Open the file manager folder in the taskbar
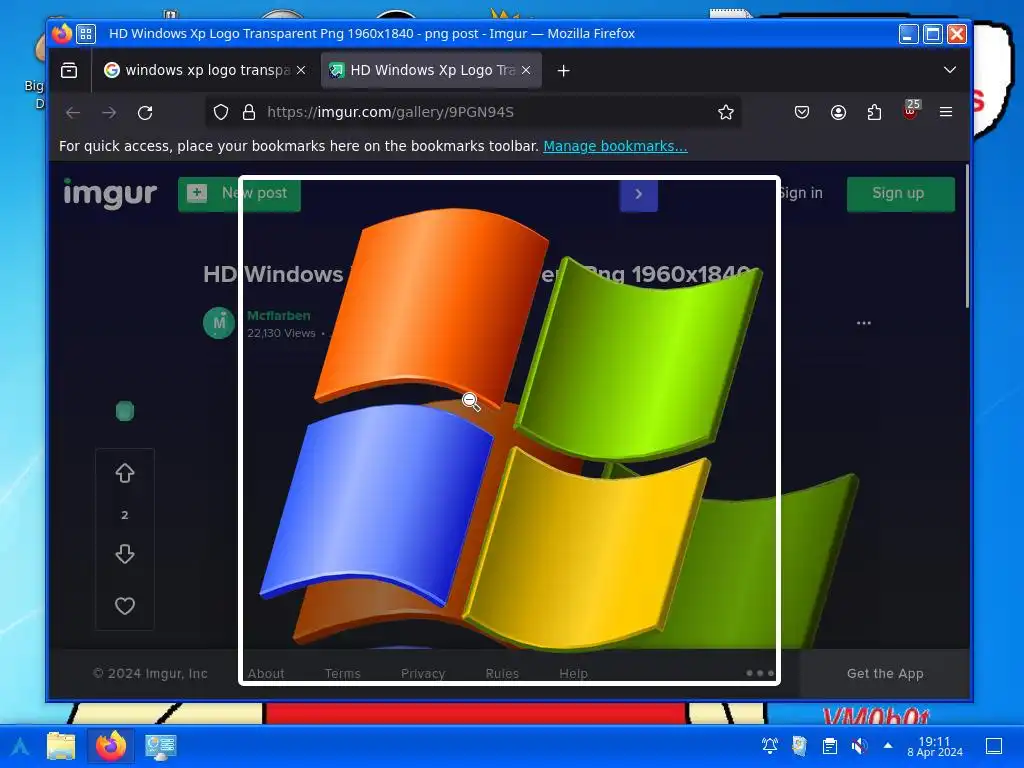The height and width of the screenshot is (768, 1024). (61, 746)
